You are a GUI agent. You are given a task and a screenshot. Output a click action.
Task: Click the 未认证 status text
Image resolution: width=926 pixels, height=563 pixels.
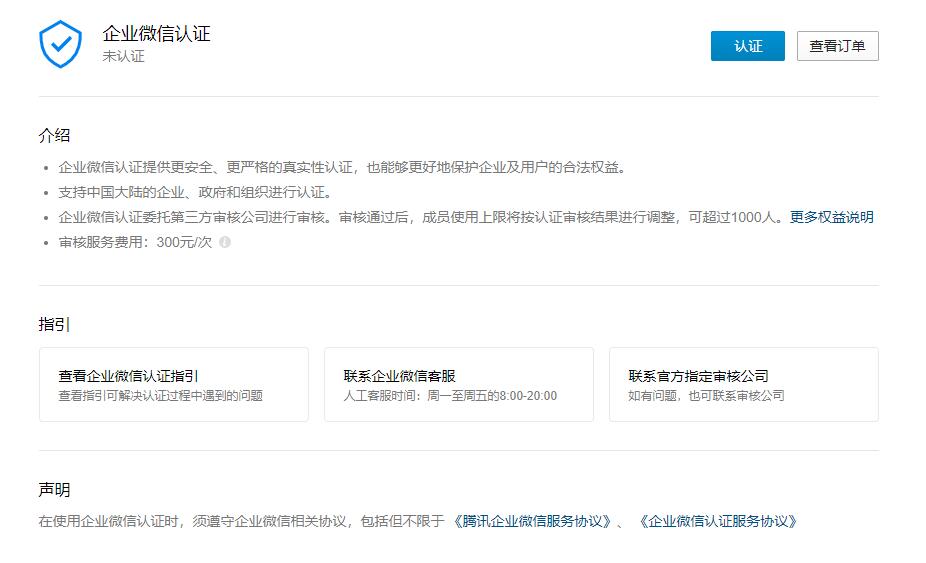coord(123,56)
